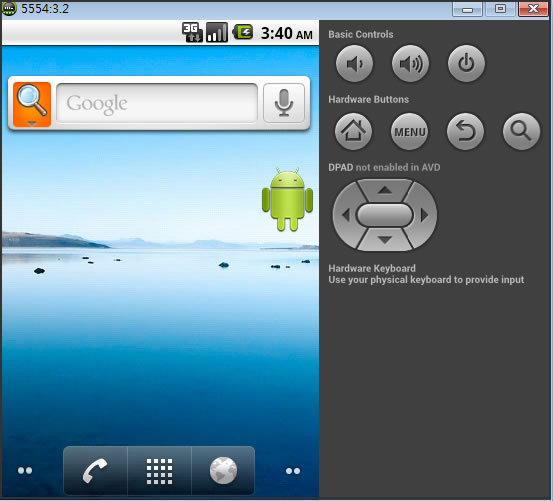Click the 5554:3.2 window title text
This screenshot has height=501, width=553.
[x=45, y=8]
